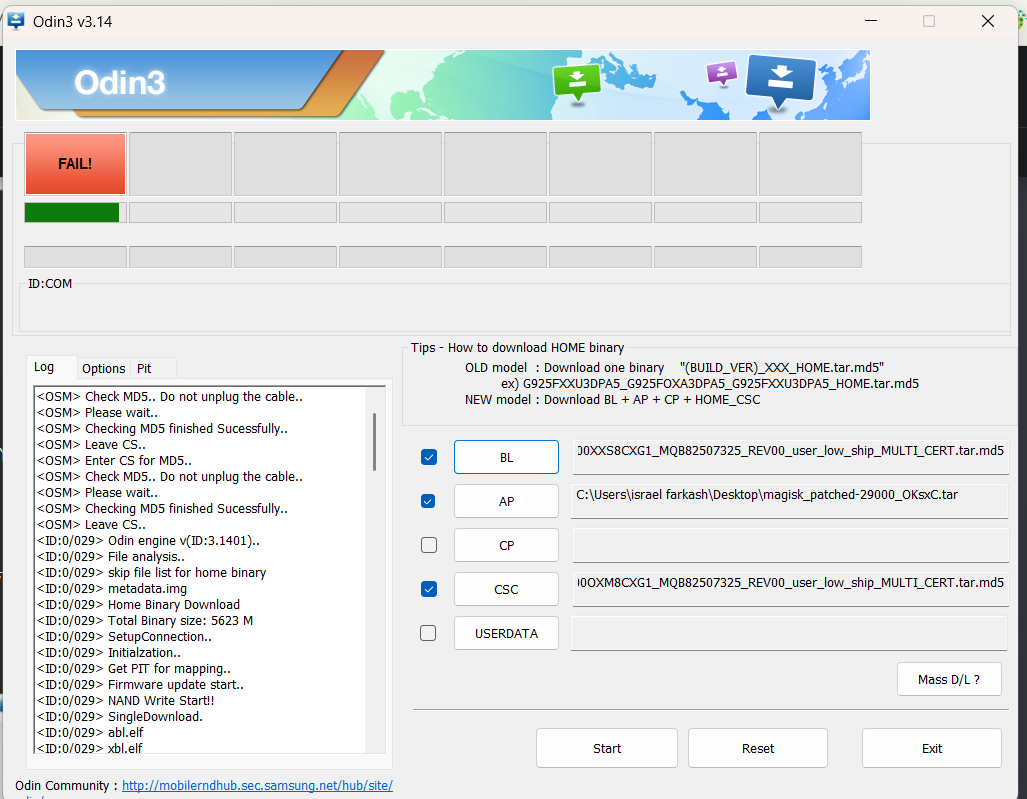Uncheck the AP file checkbox
Screen dimensions: 1027x799
(x=428, y=501)
